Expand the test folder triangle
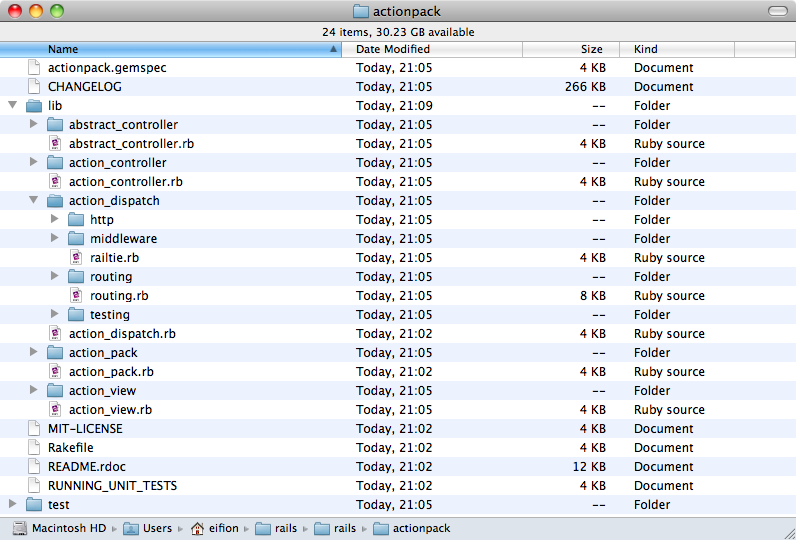 pyautogui.click(x=13, y=504)
